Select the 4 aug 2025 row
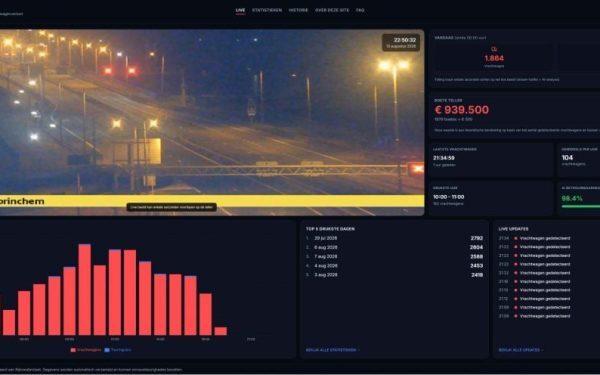Viewport: 600px width, 375px height. click(x=395, y=266)
